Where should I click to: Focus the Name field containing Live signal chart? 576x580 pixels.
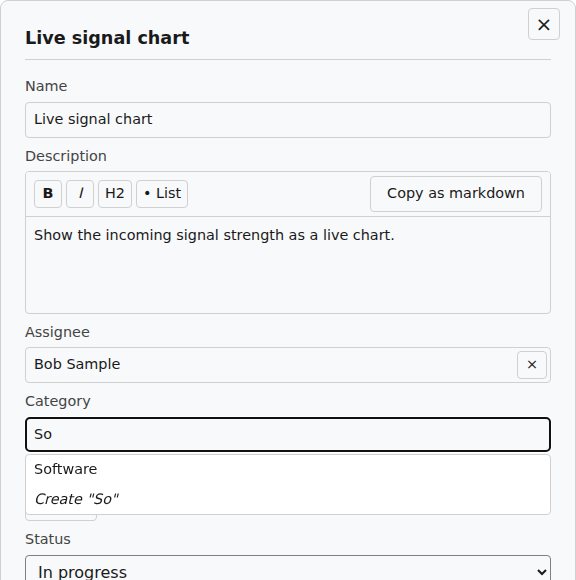coord(288,120)
